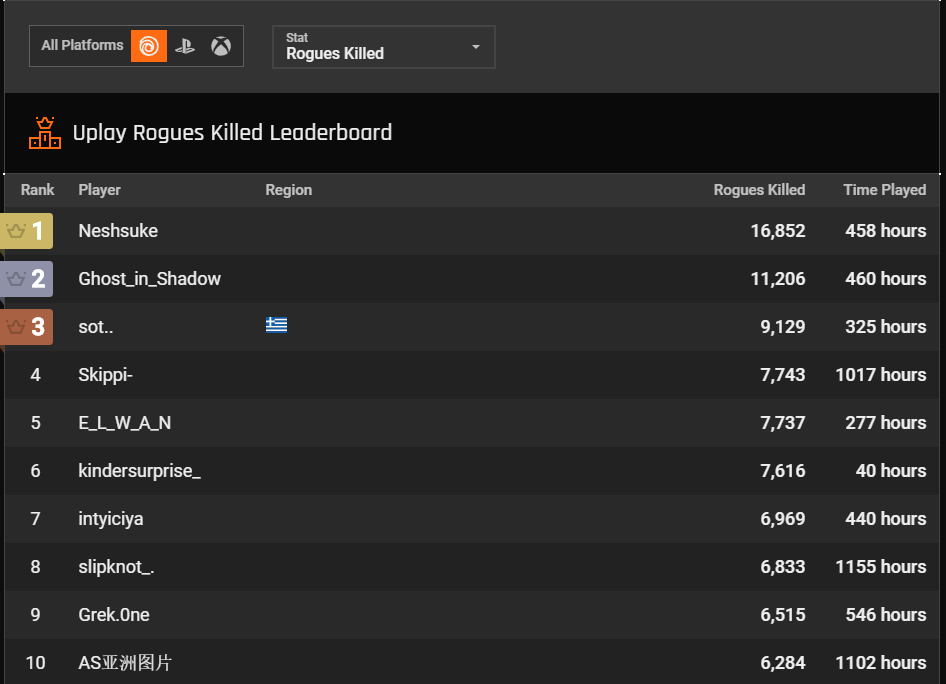Switch to All Platforms filter
946x684 pixels.
coord(82,45)
